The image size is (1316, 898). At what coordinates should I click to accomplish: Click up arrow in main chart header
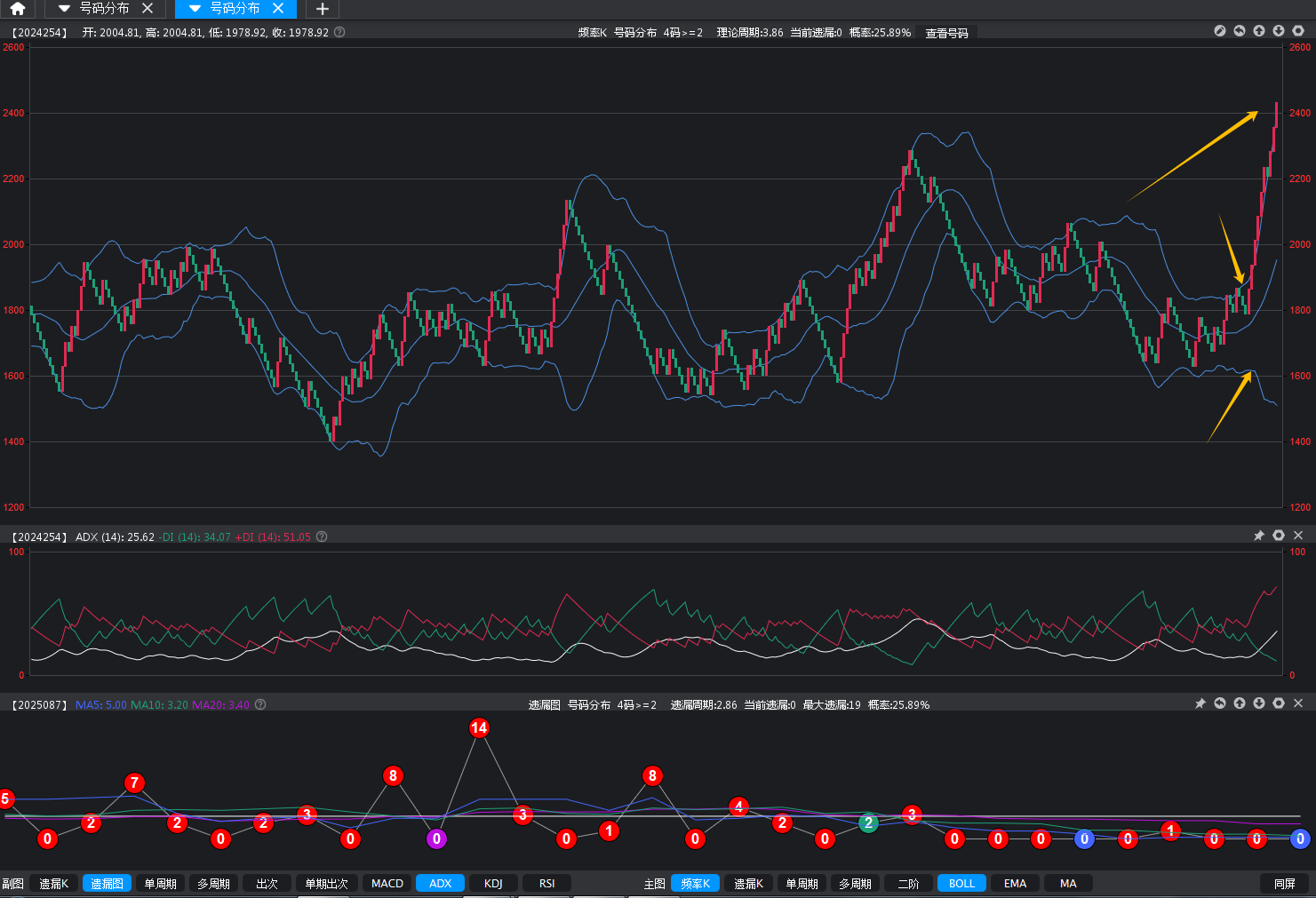pos(1259,30)
